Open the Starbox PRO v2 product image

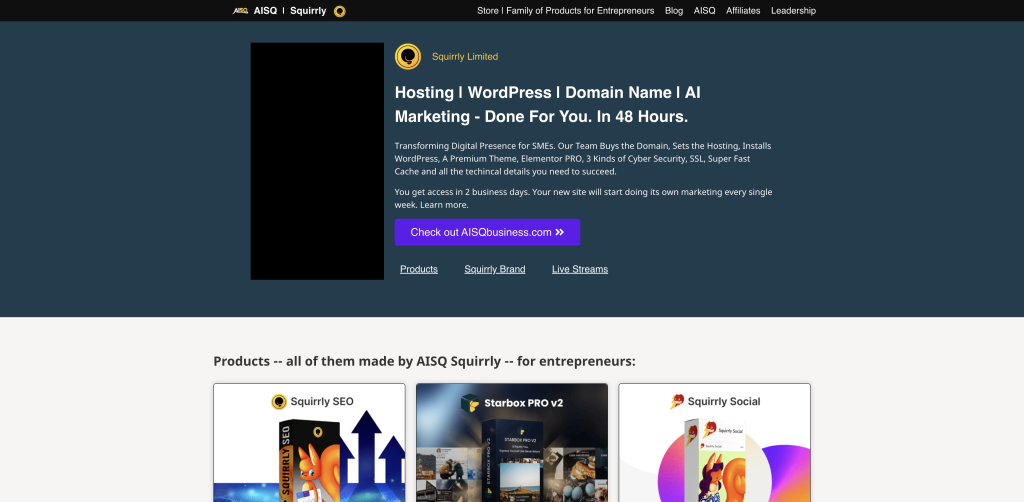click(x=512, y=443)
